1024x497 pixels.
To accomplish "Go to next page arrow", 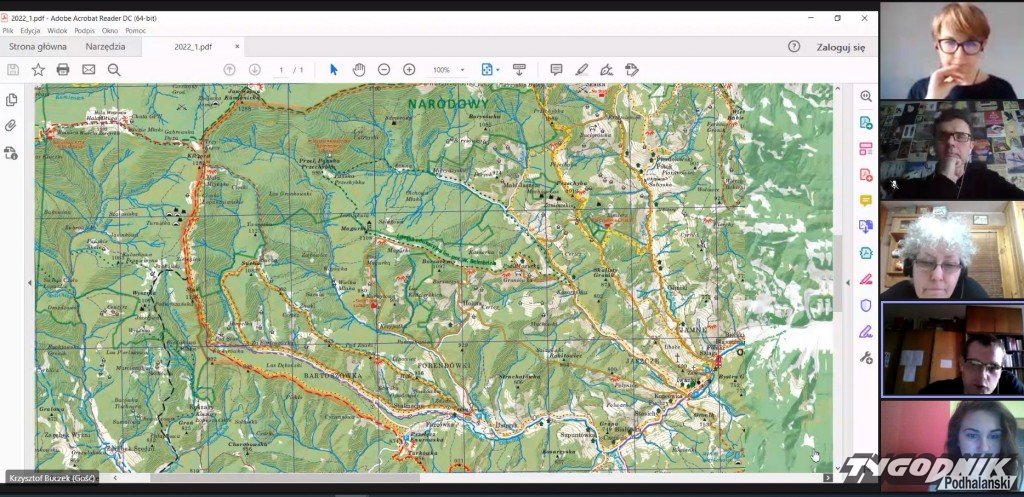I will (255, 70).
